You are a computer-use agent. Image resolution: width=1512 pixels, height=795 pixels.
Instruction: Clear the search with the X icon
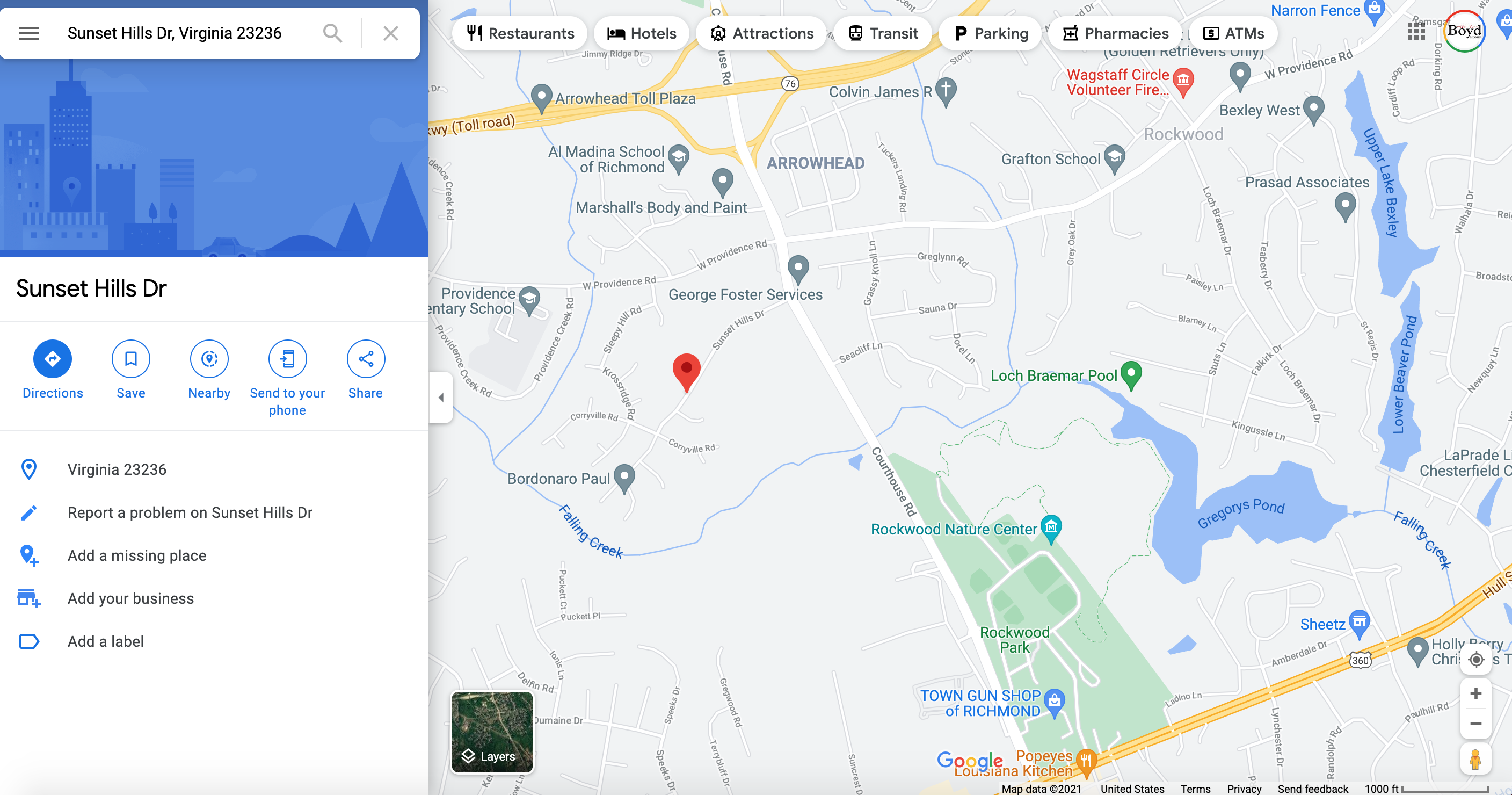391,33
